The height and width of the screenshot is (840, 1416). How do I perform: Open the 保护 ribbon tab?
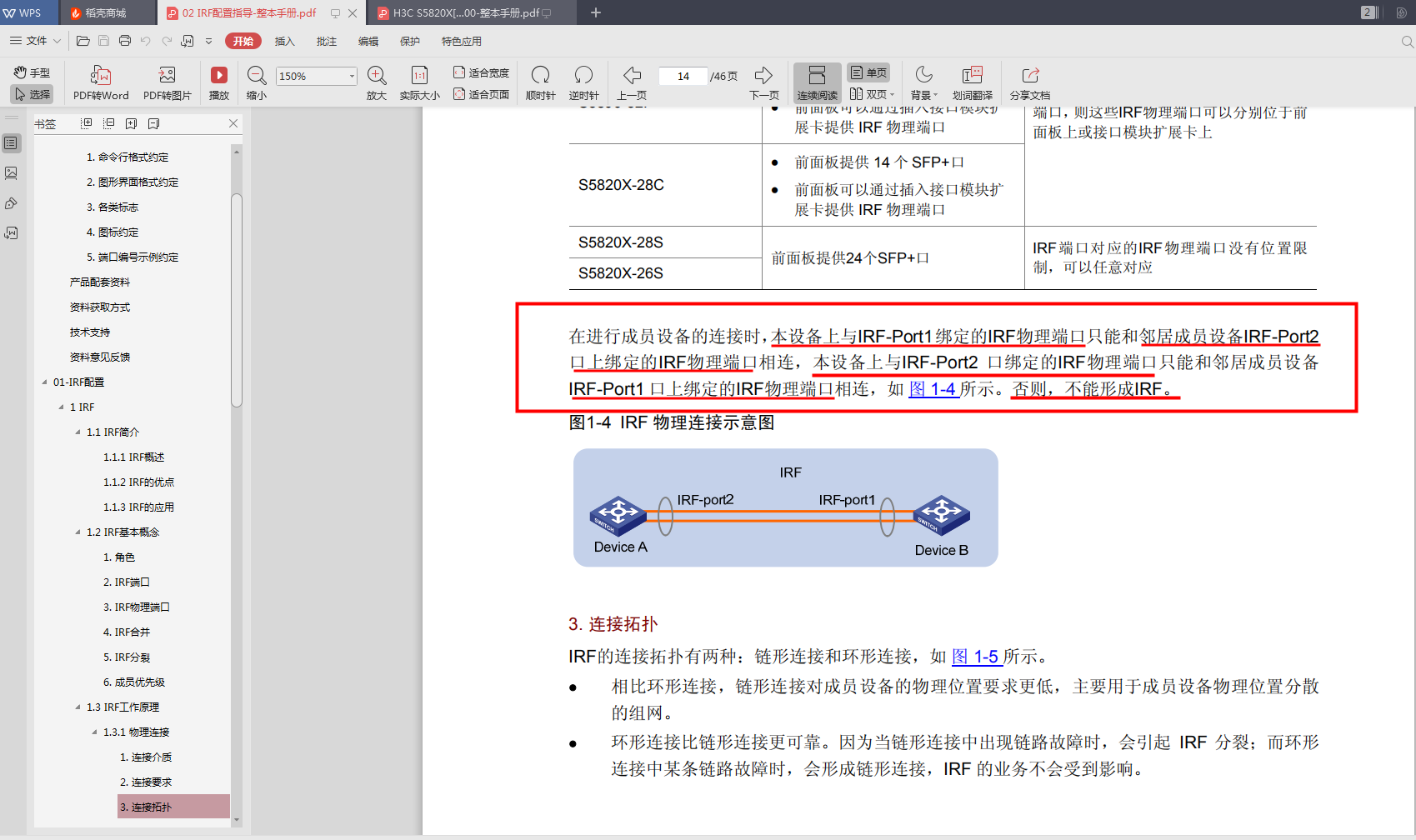point(410,41)
